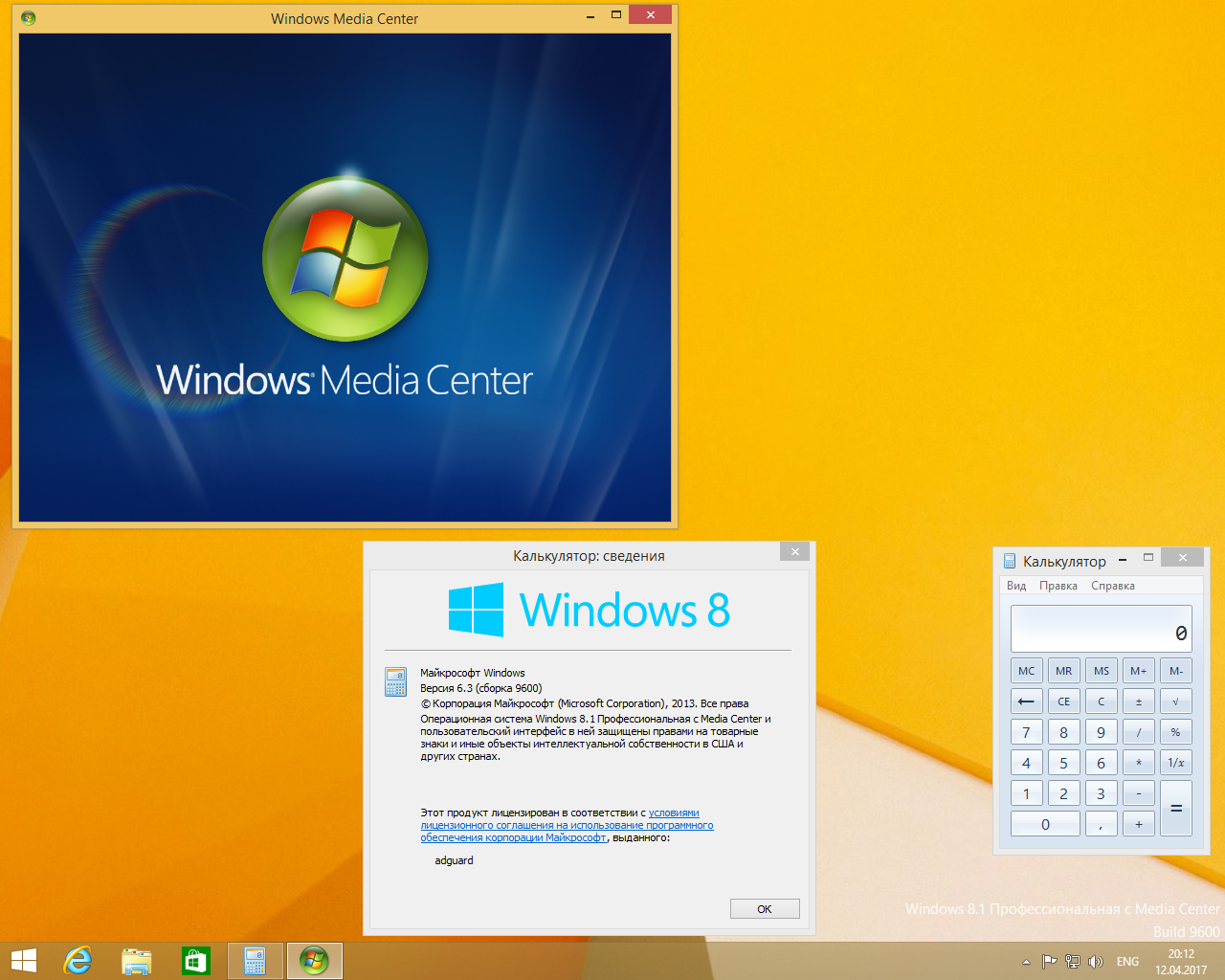Click the 1/x reciprocal key

point(1176,763)
